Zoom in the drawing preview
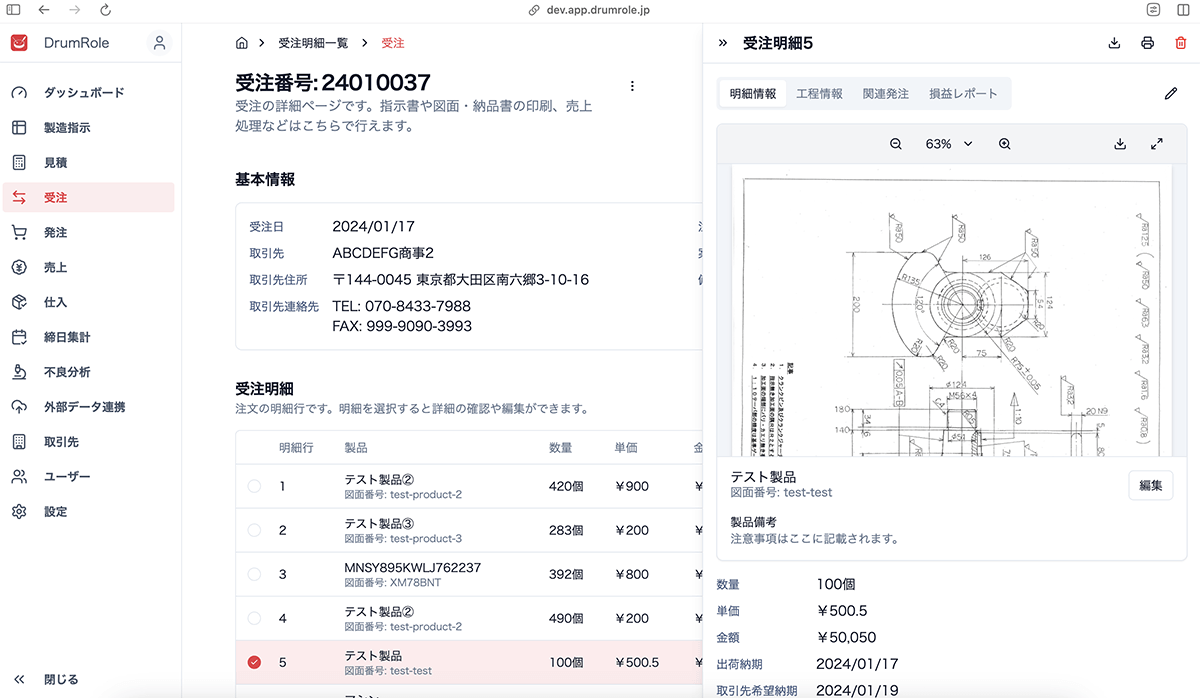1200x698 pixels. pos(1005,144)
